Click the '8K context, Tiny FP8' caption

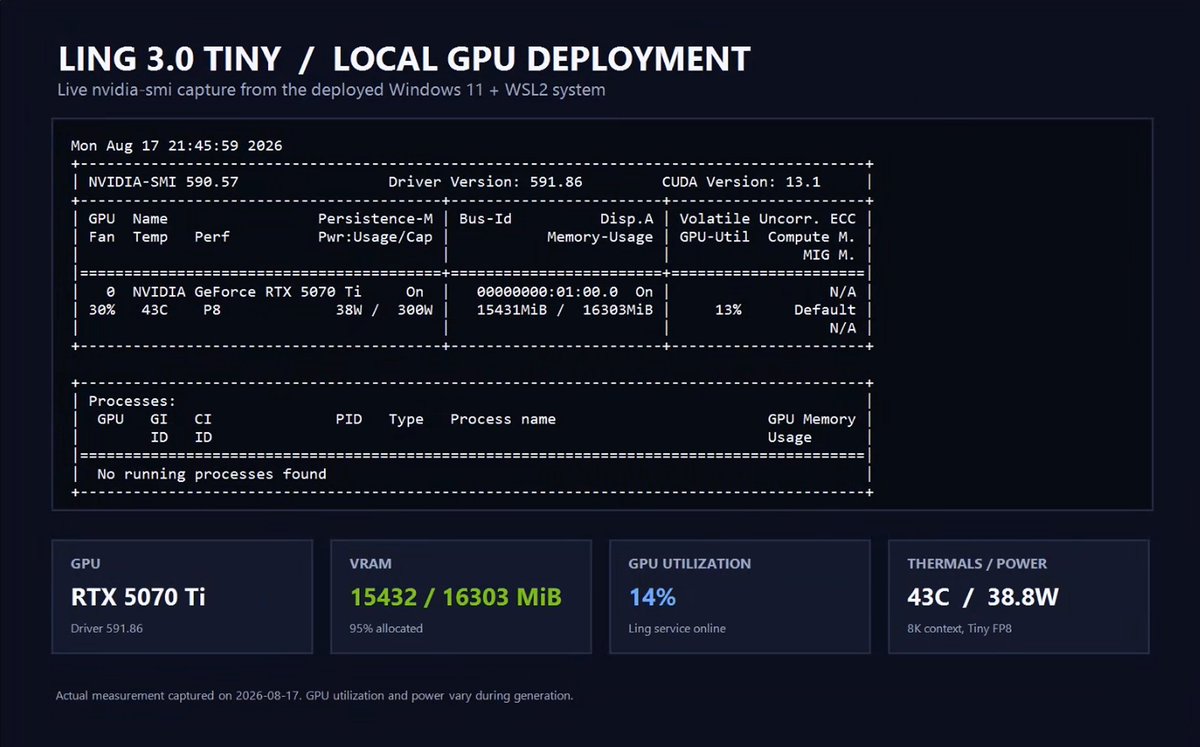click(958, 629)
